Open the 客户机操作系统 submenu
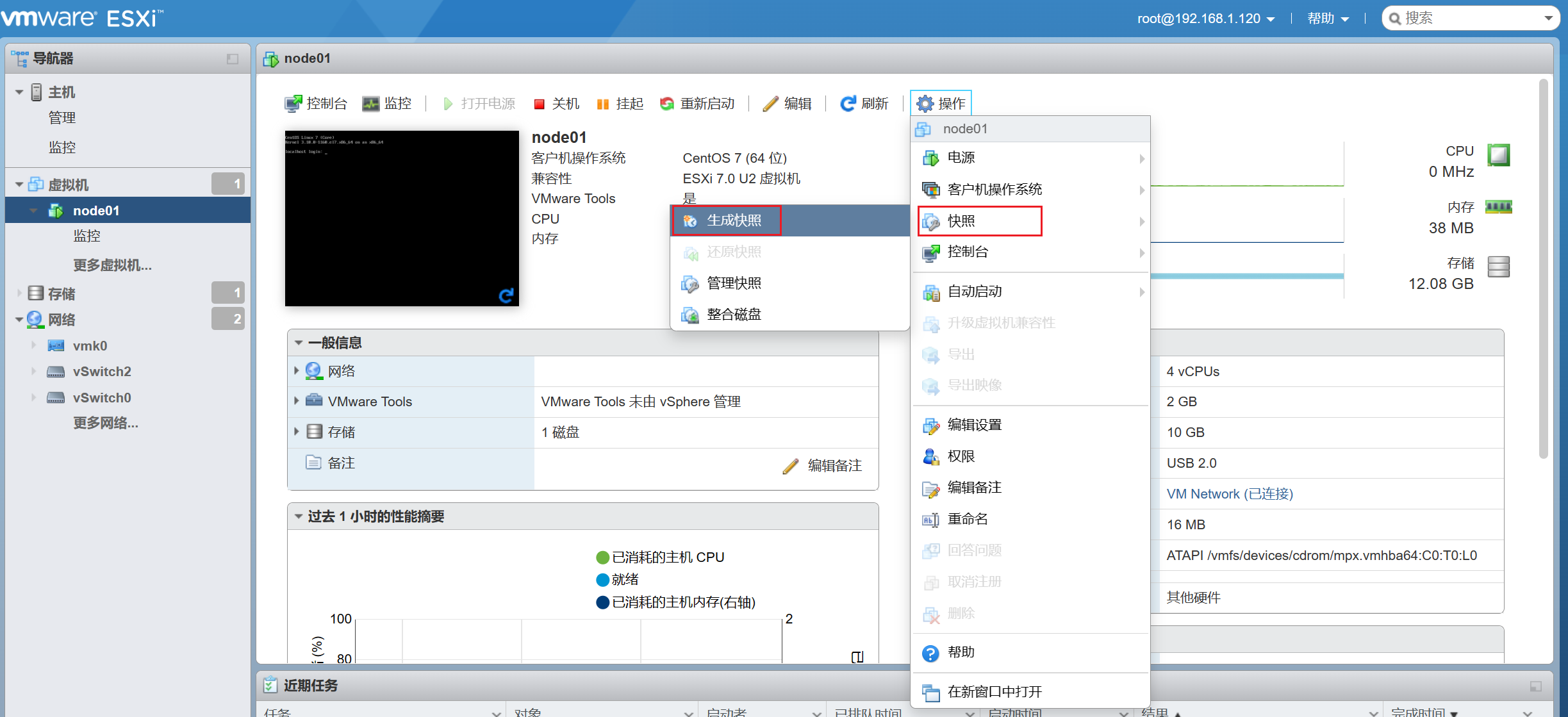1568x717 pixels. tap(1030, 190)
